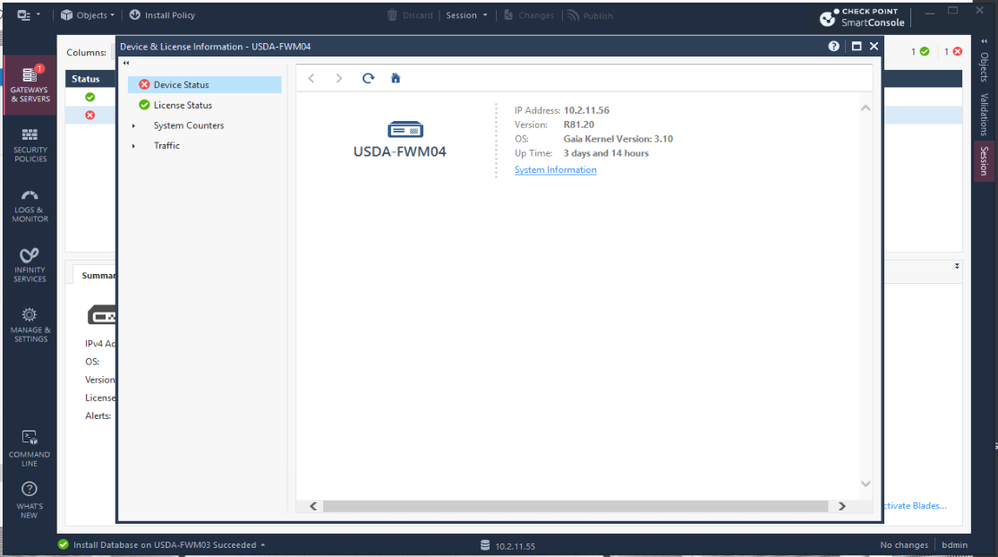Screen dimensions: 998x557
Task: Open the Validations side tab
Action: tap(984, 114)
